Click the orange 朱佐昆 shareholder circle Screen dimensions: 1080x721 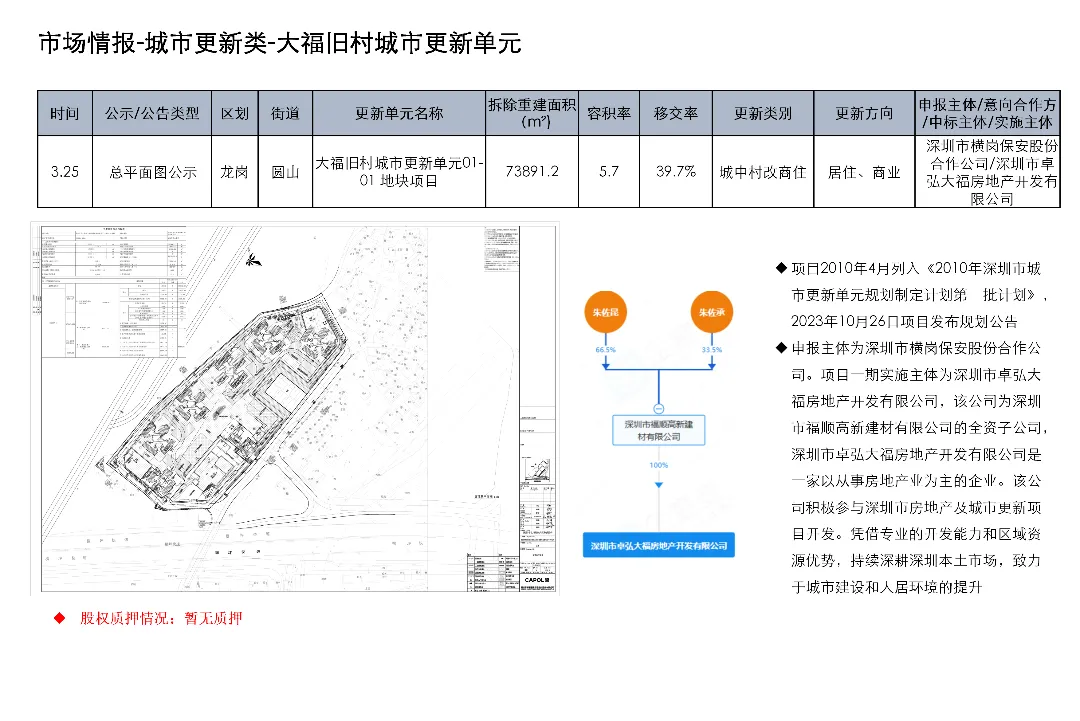point(605,312)
